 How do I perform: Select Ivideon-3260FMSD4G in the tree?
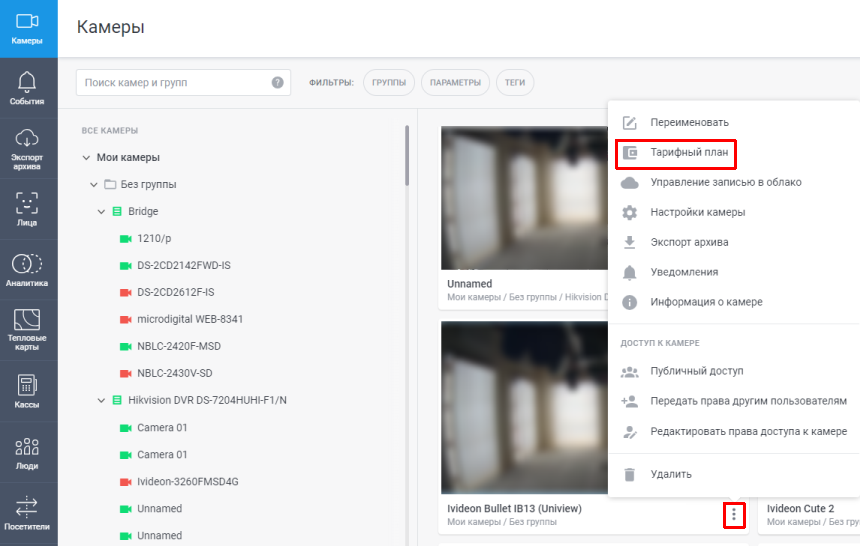(x=188, y=482)
